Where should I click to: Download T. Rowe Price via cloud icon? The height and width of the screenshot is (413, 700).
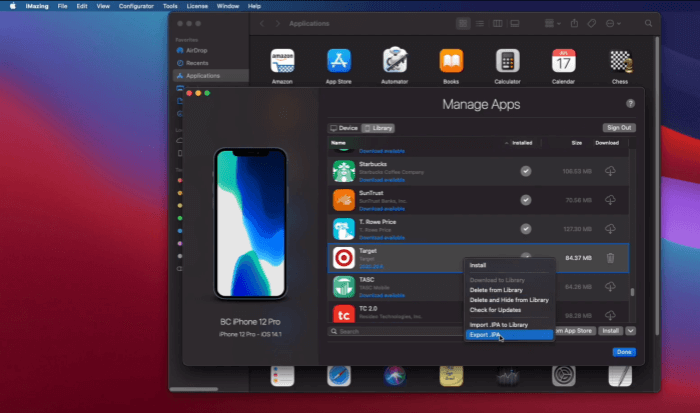click(x=610, y=229)
